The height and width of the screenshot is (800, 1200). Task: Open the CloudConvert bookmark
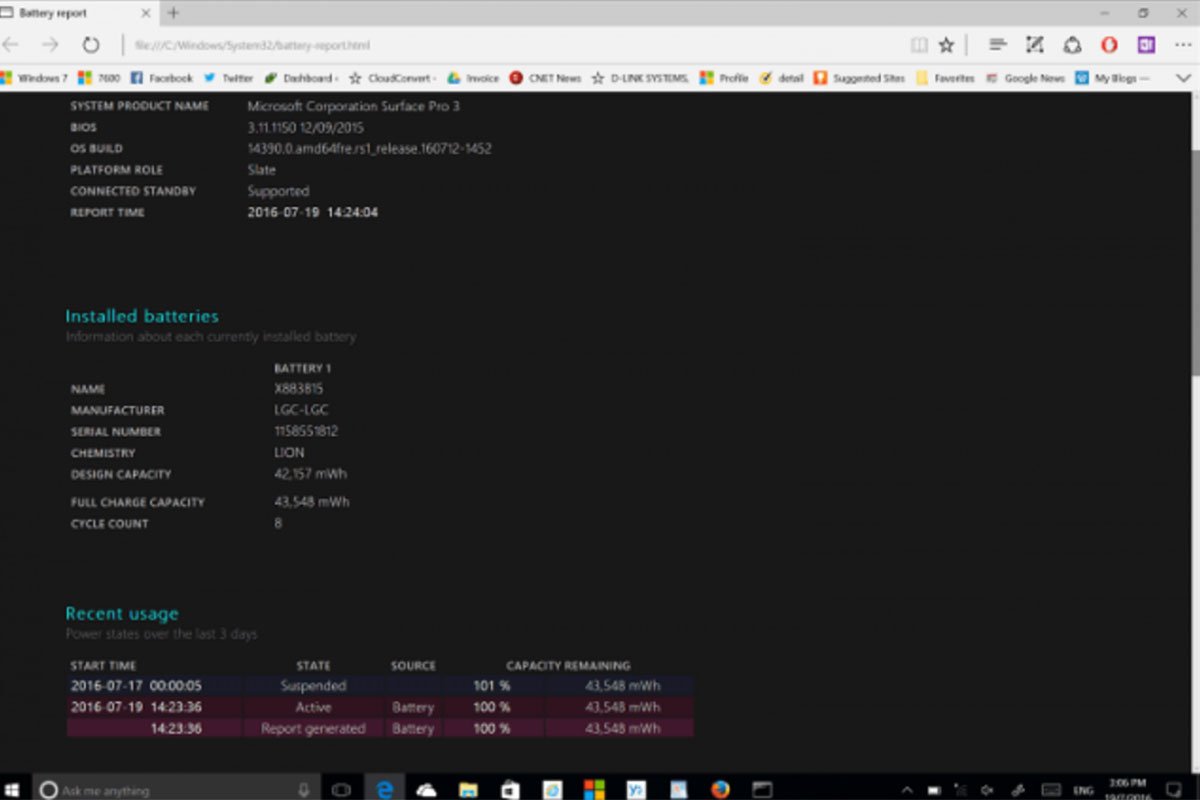tap(393, 78)
